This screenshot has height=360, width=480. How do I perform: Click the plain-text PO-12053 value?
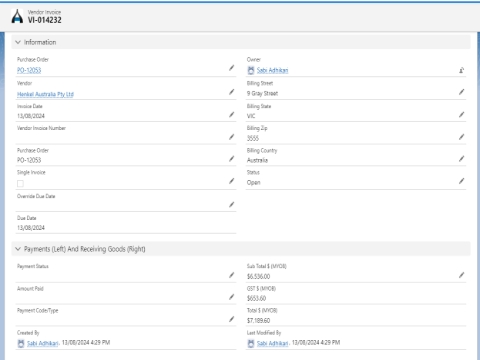point(29,160)
